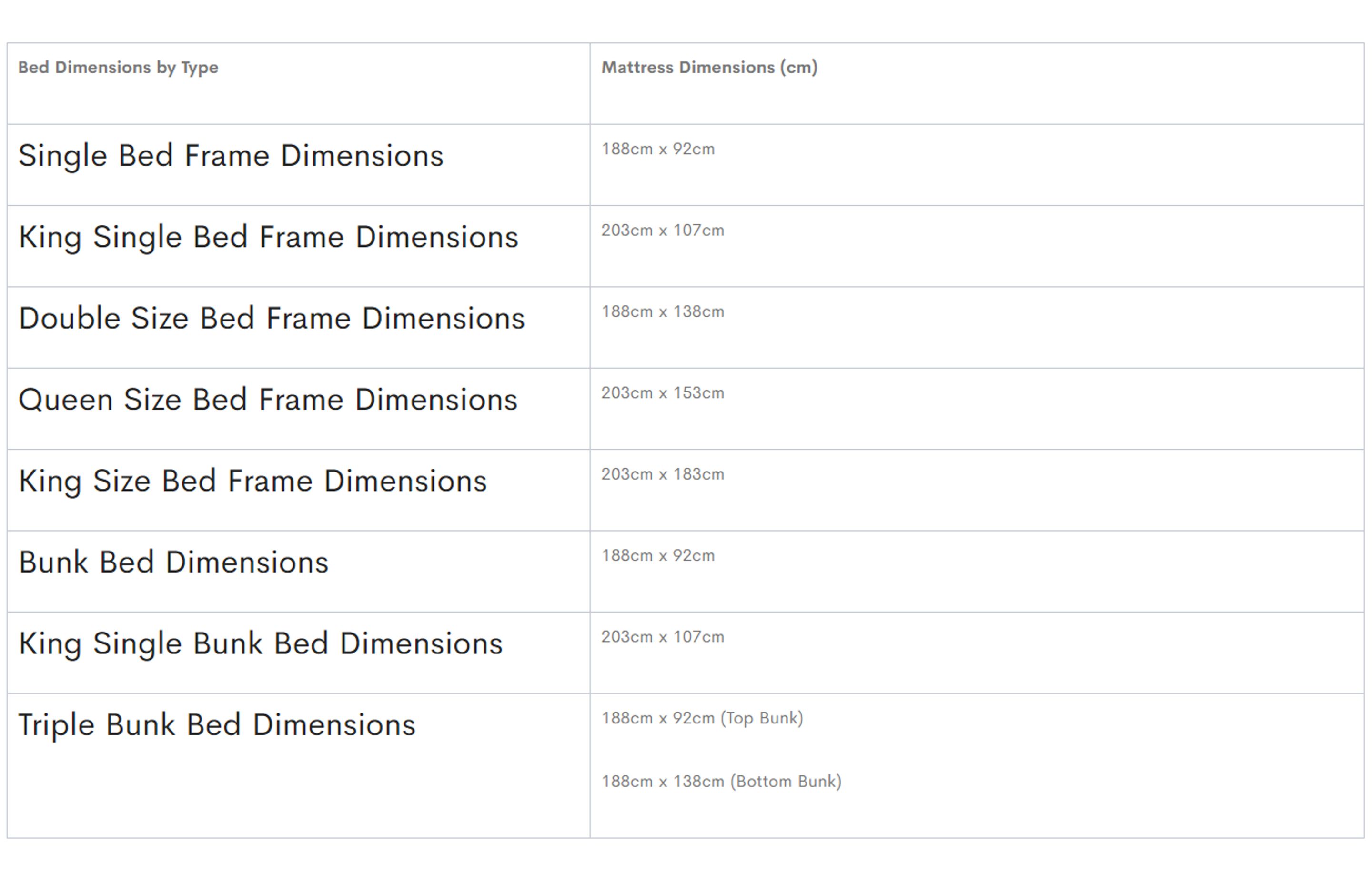Click the Bunk Bed 188cm x 92cm value

pos(658,556)
